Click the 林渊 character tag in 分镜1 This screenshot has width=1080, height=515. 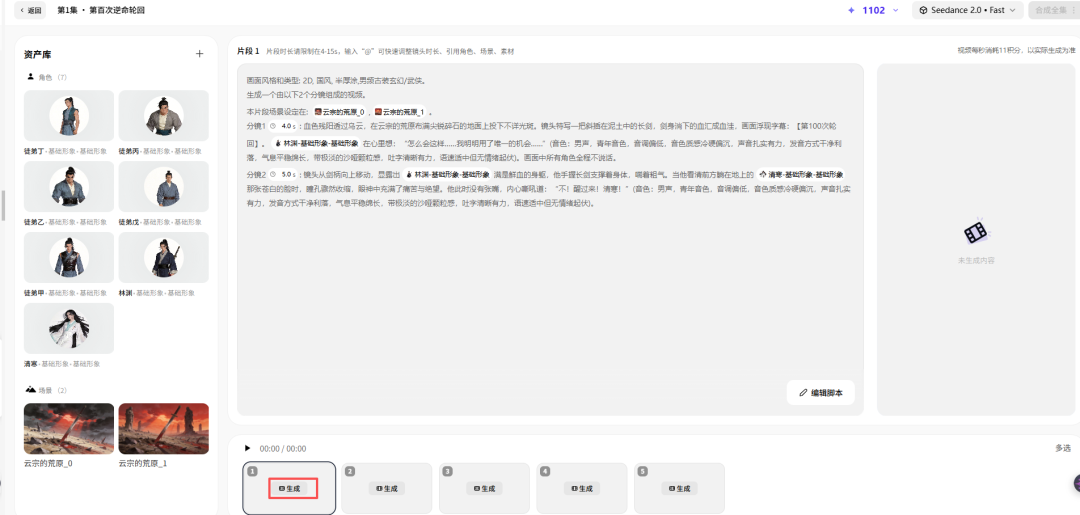click(316, 143)
